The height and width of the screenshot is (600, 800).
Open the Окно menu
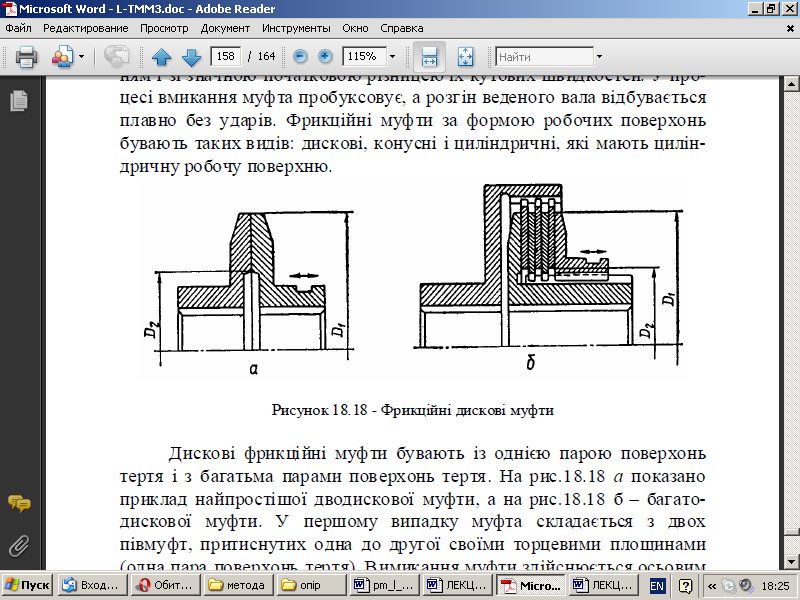point(355,29)
